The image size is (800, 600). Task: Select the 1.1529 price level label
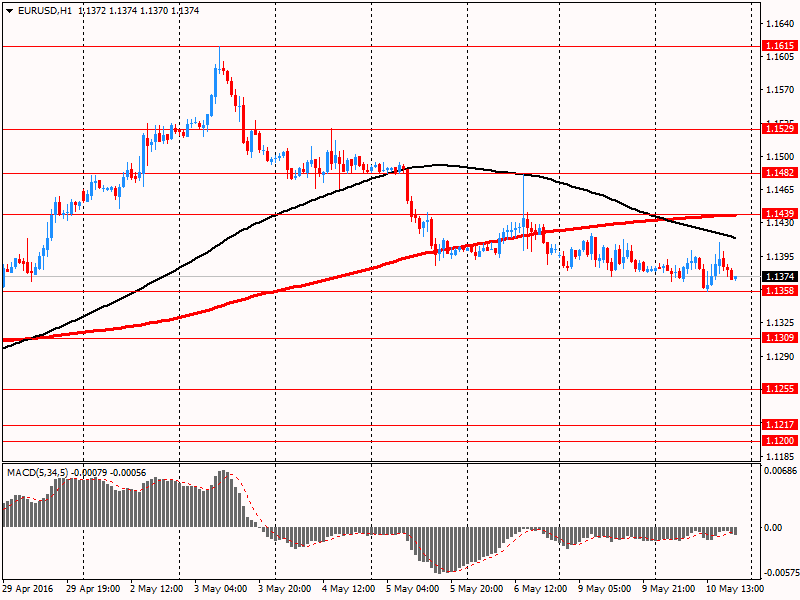[780, 129]
